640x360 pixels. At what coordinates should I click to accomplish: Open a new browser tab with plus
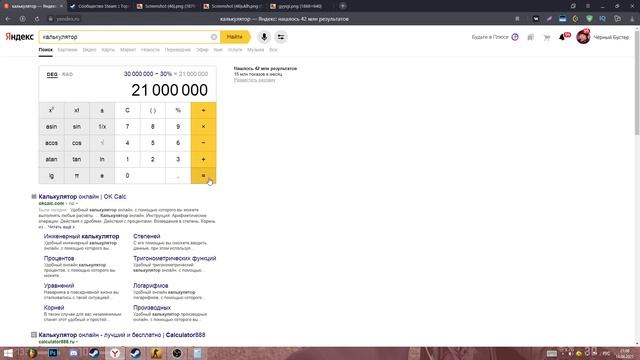click(343, 6)
